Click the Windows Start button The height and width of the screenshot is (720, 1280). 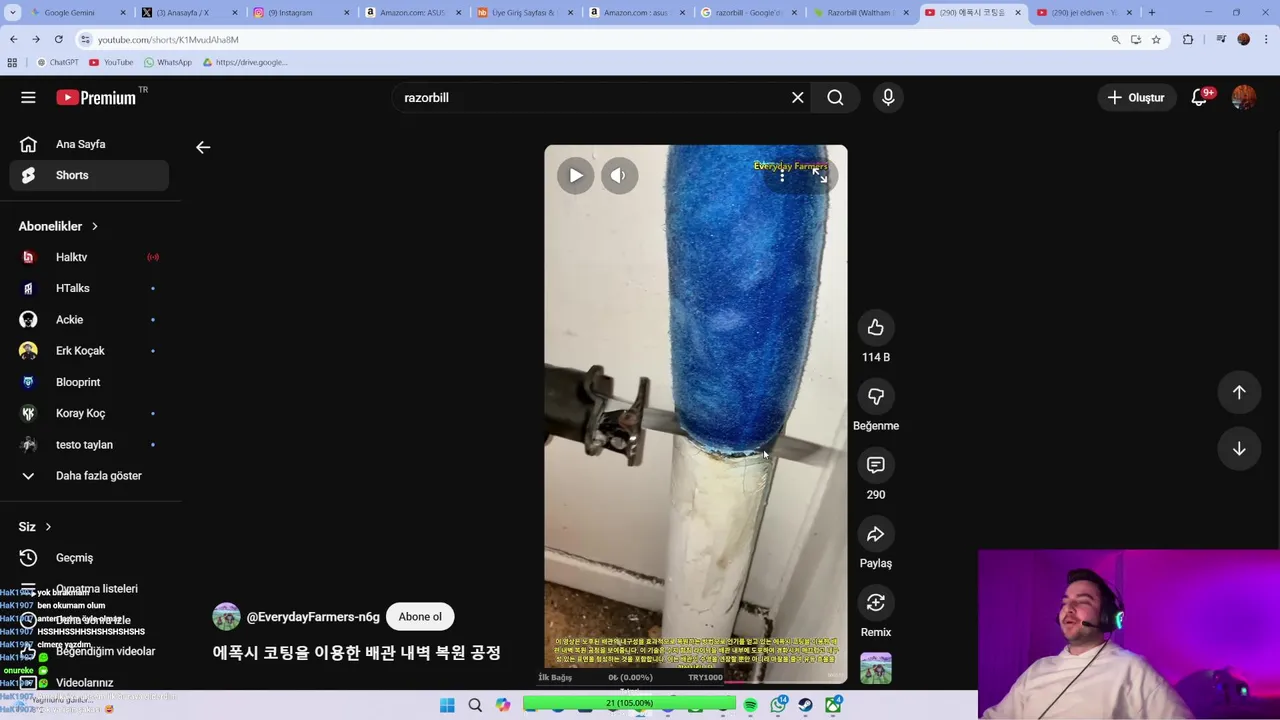pos(447,705)
